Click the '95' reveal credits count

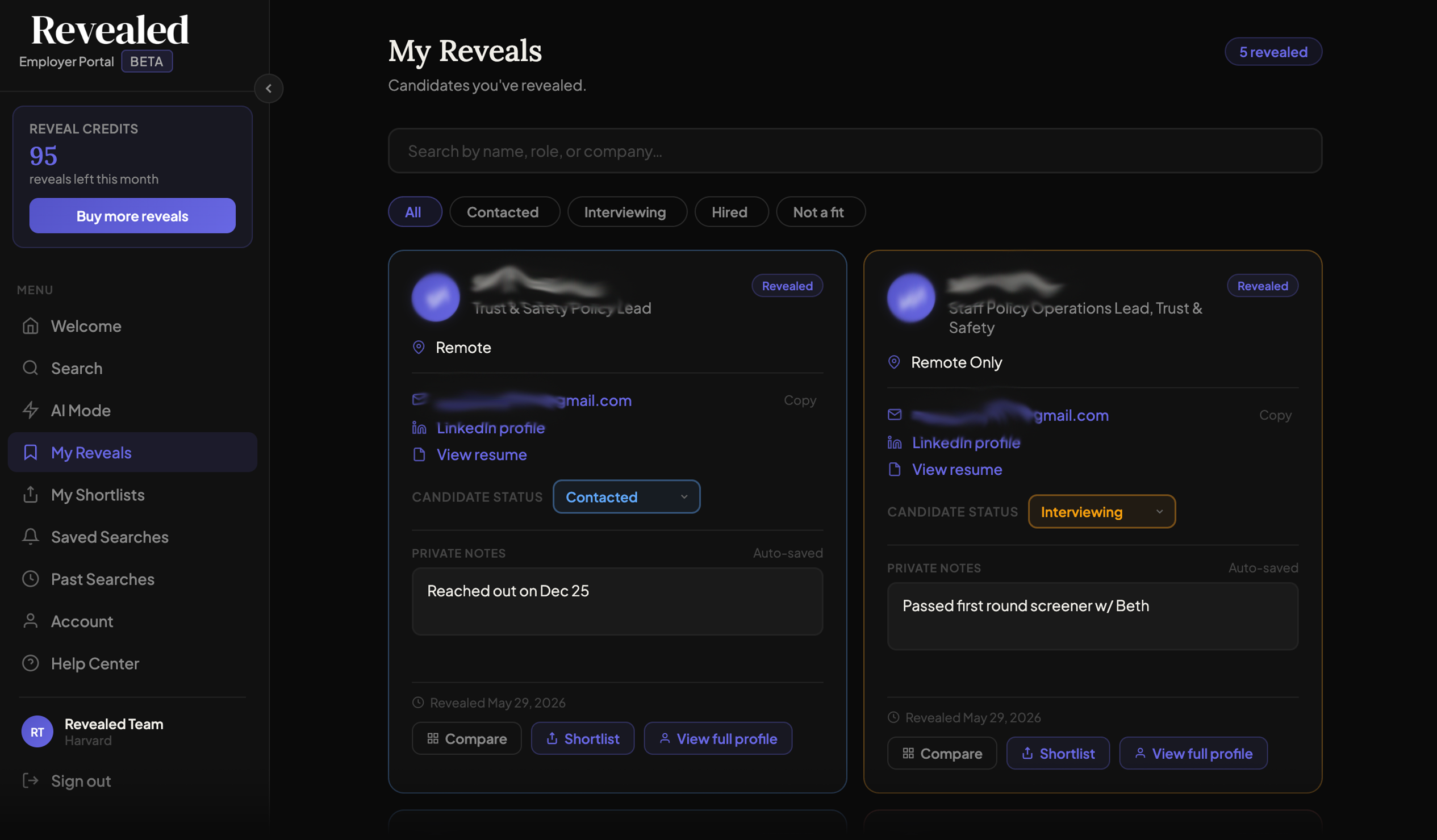coord(43,156)
